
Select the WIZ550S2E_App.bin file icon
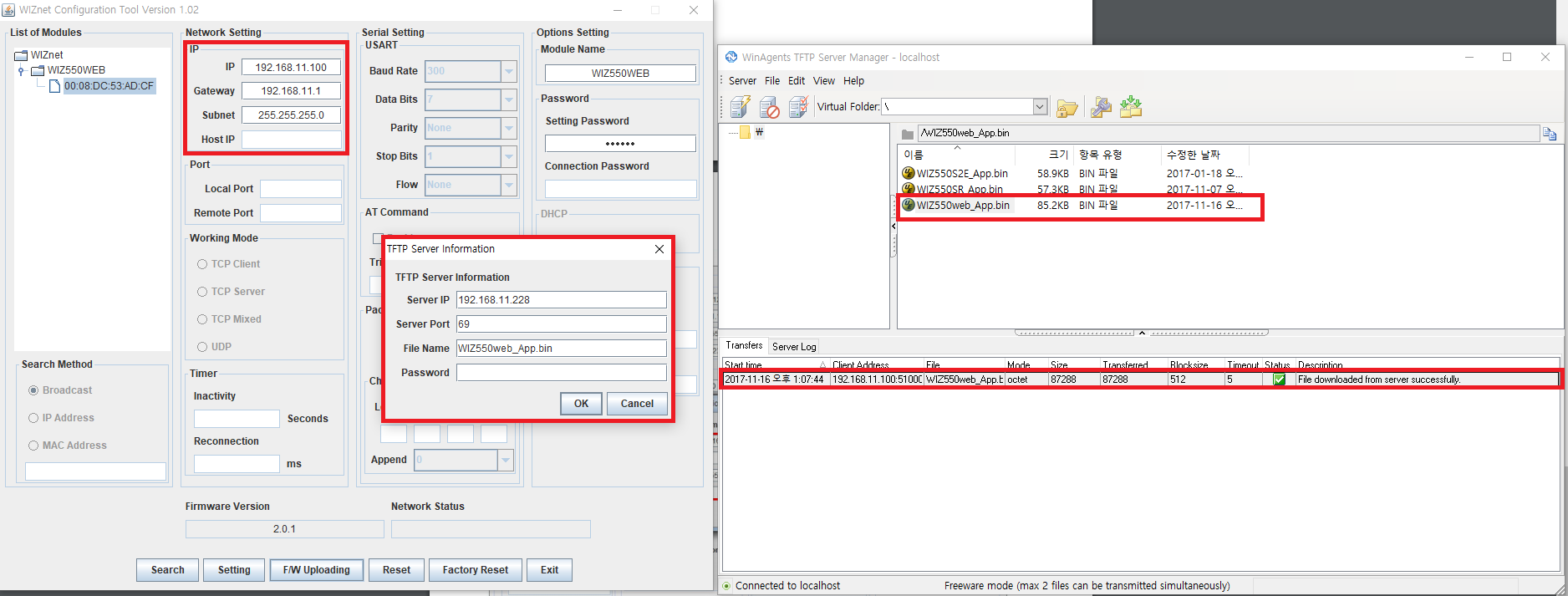[x=909, y=173]
